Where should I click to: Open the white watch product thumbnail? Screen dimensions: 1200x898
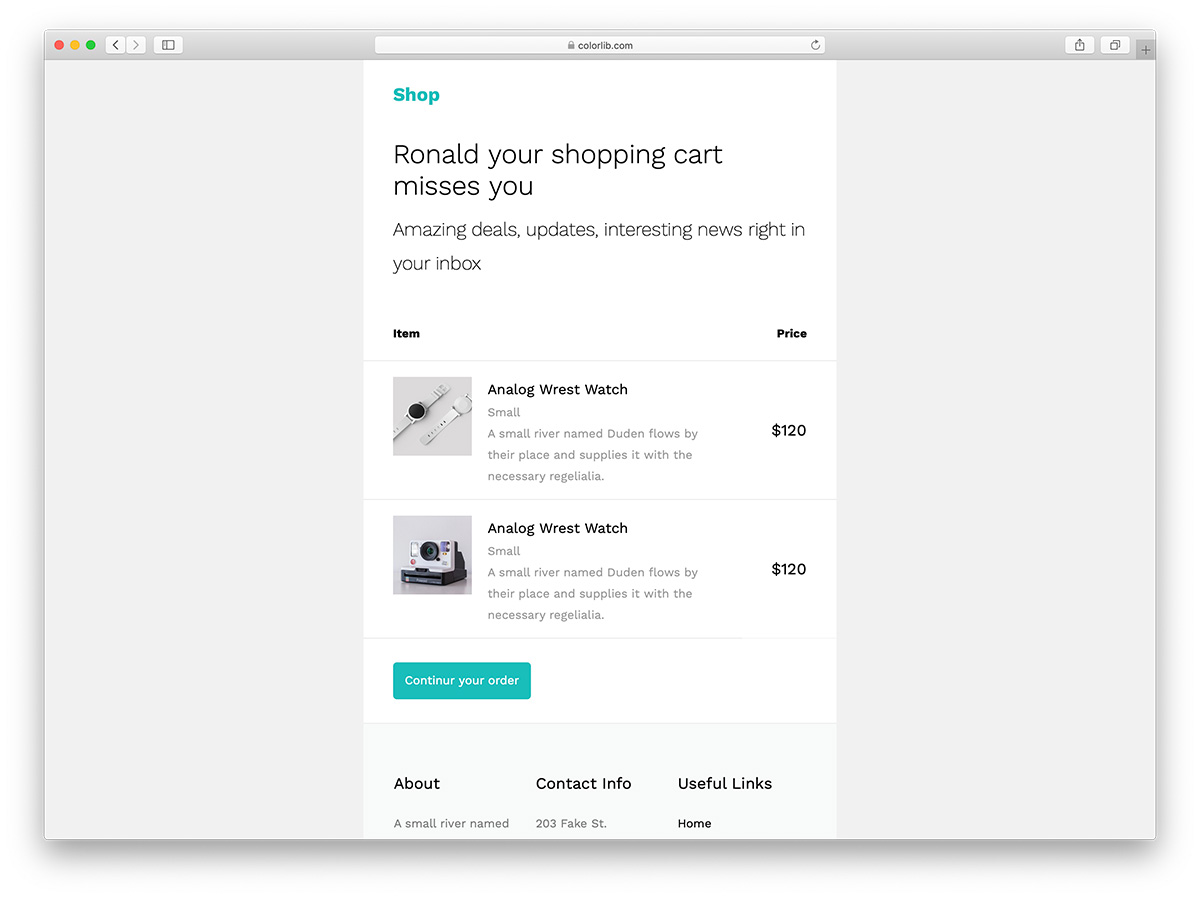click(432, 416)
